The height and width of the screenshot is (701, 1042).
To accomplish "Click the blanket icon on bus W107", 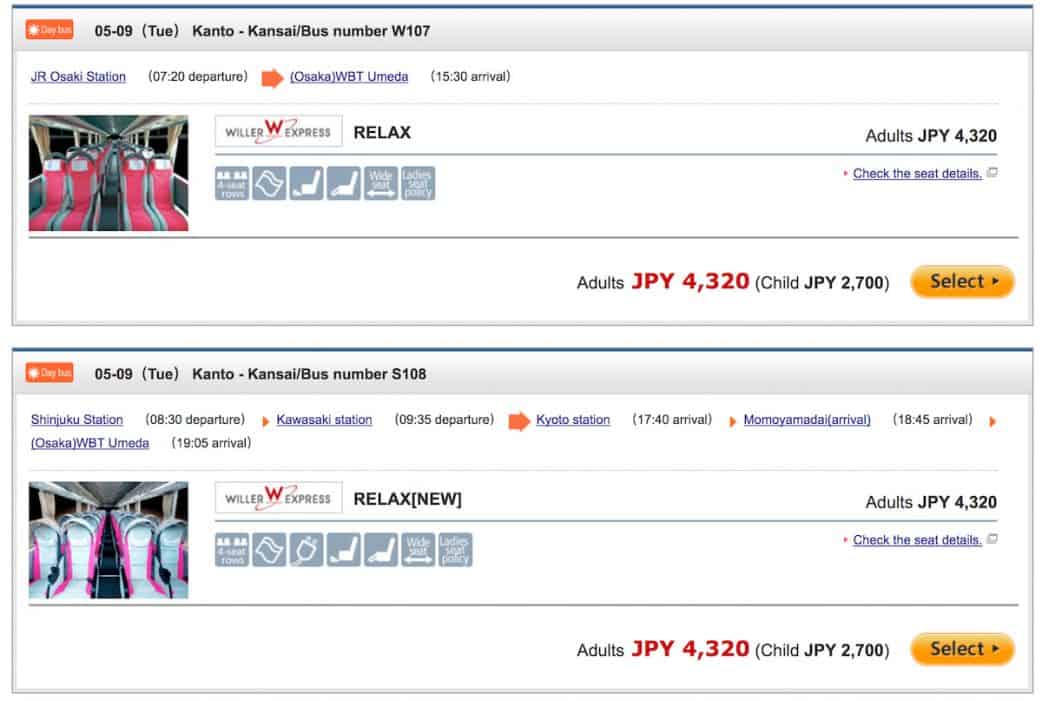I will (269, 183).
